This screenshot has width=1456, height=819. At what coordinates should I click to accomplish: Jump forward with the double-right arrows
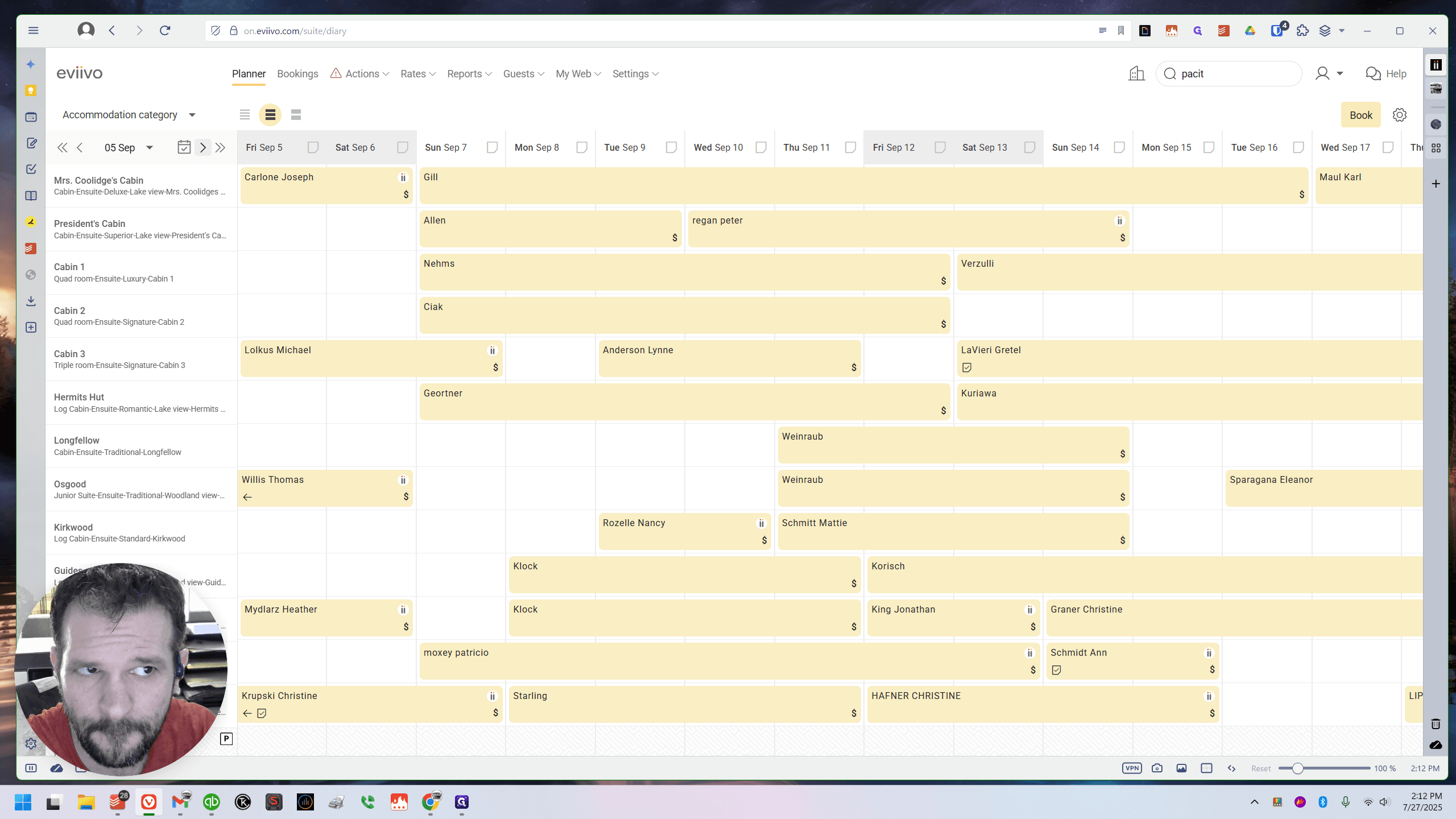(x=221, y=148)
